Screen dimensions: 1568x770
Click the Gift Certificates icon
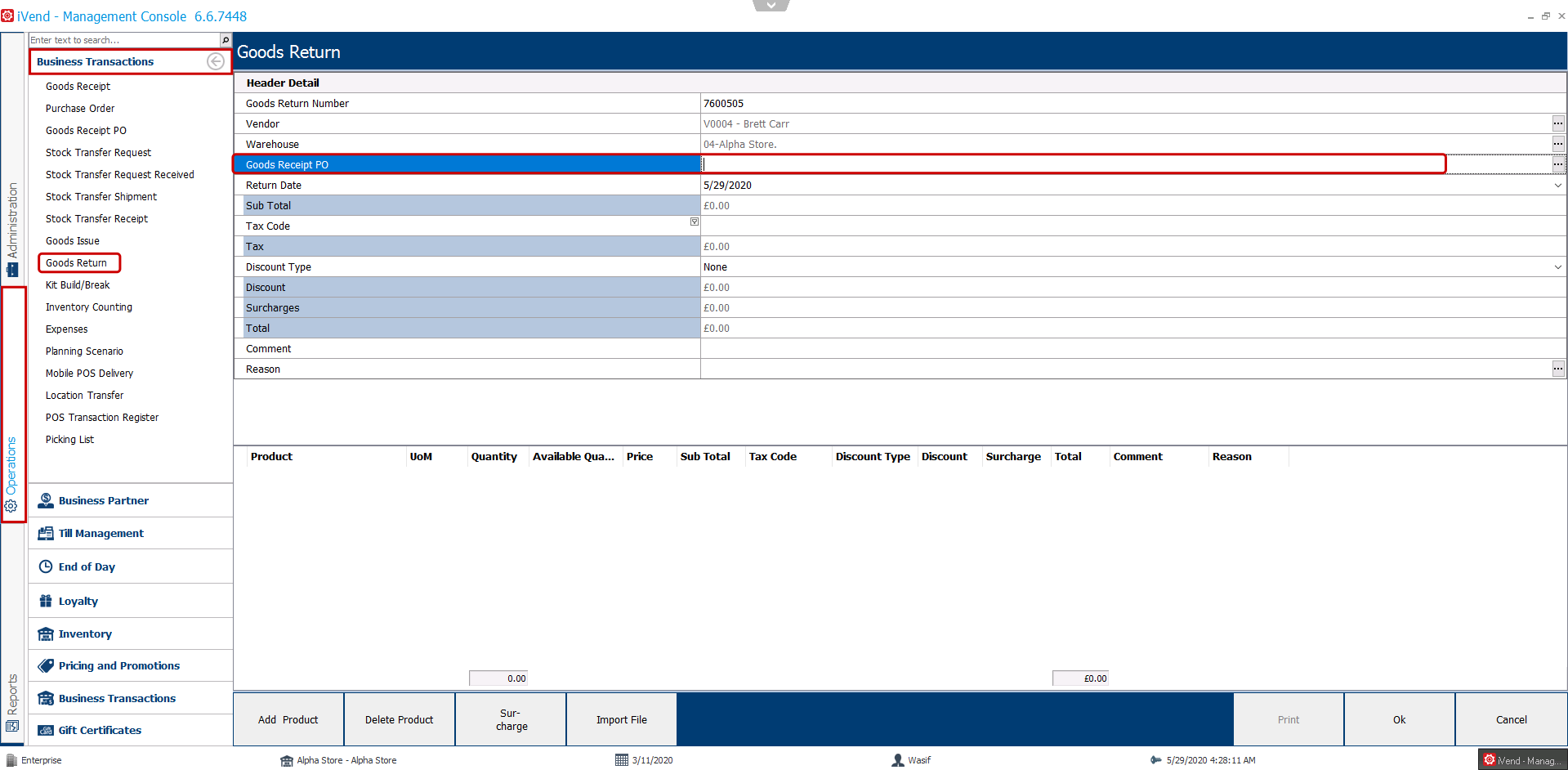point(46,730)
